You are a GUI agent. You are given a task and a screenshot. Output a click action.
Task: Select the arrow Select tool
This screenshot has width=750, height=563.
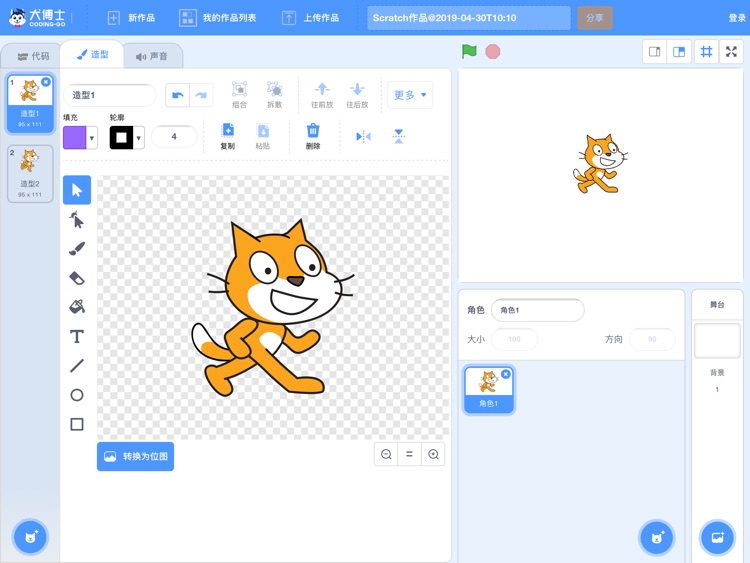click(77, 190)
